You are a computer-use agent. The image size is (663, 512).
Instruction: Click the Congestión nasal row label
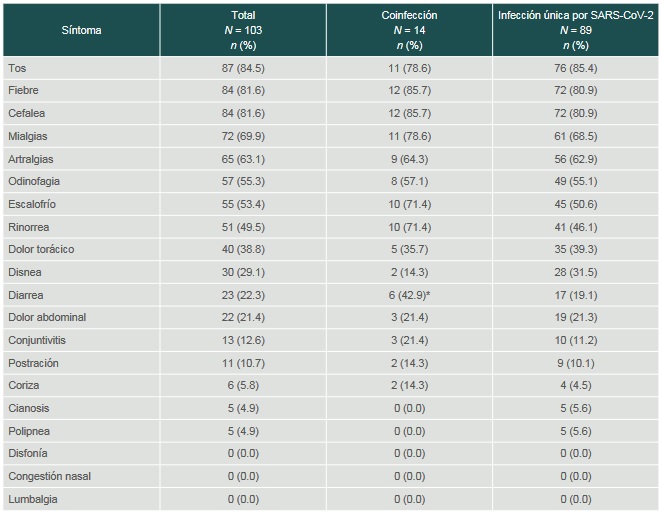[x=49, y=476]
